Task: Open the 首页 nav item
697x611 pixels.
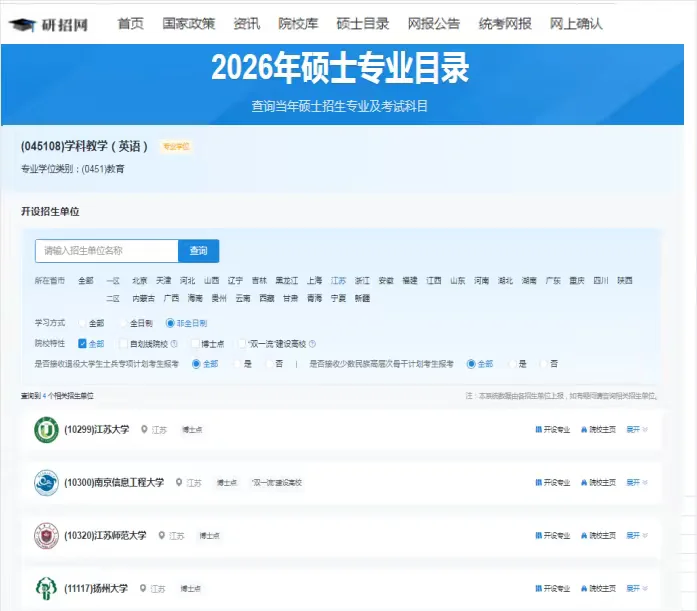Action: (x=131, y=24)
